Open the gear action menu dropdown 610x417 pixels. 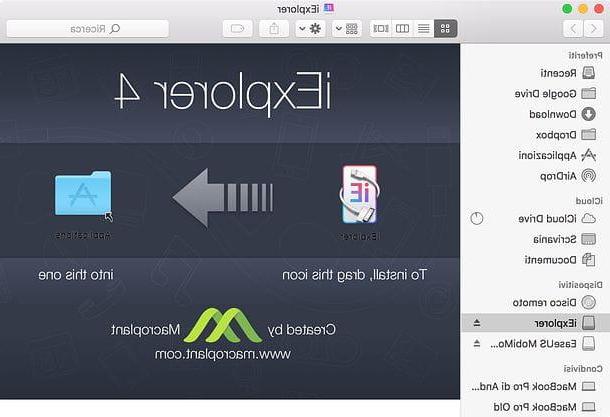pos(310,28)
